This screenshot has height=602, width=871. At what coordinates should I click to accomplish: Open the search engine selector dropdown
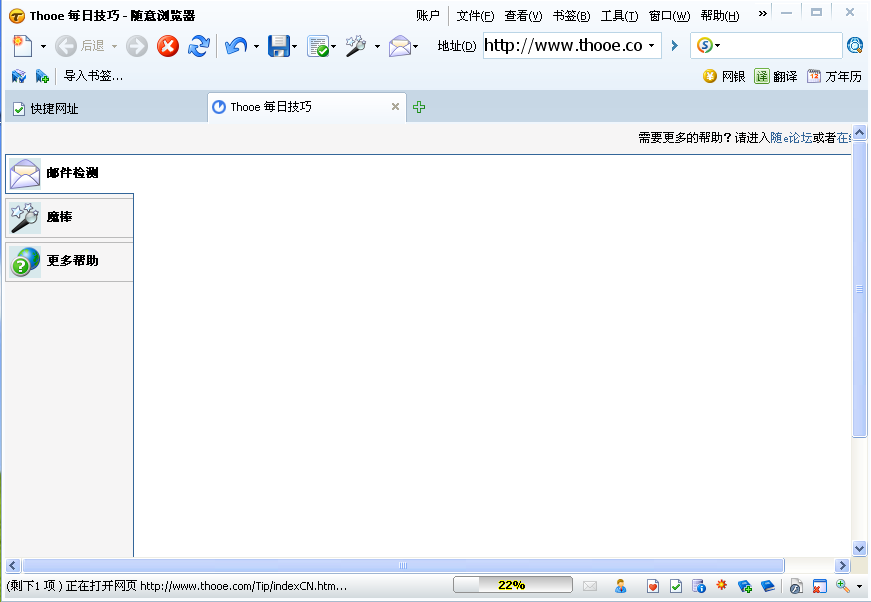coord(709,46)
